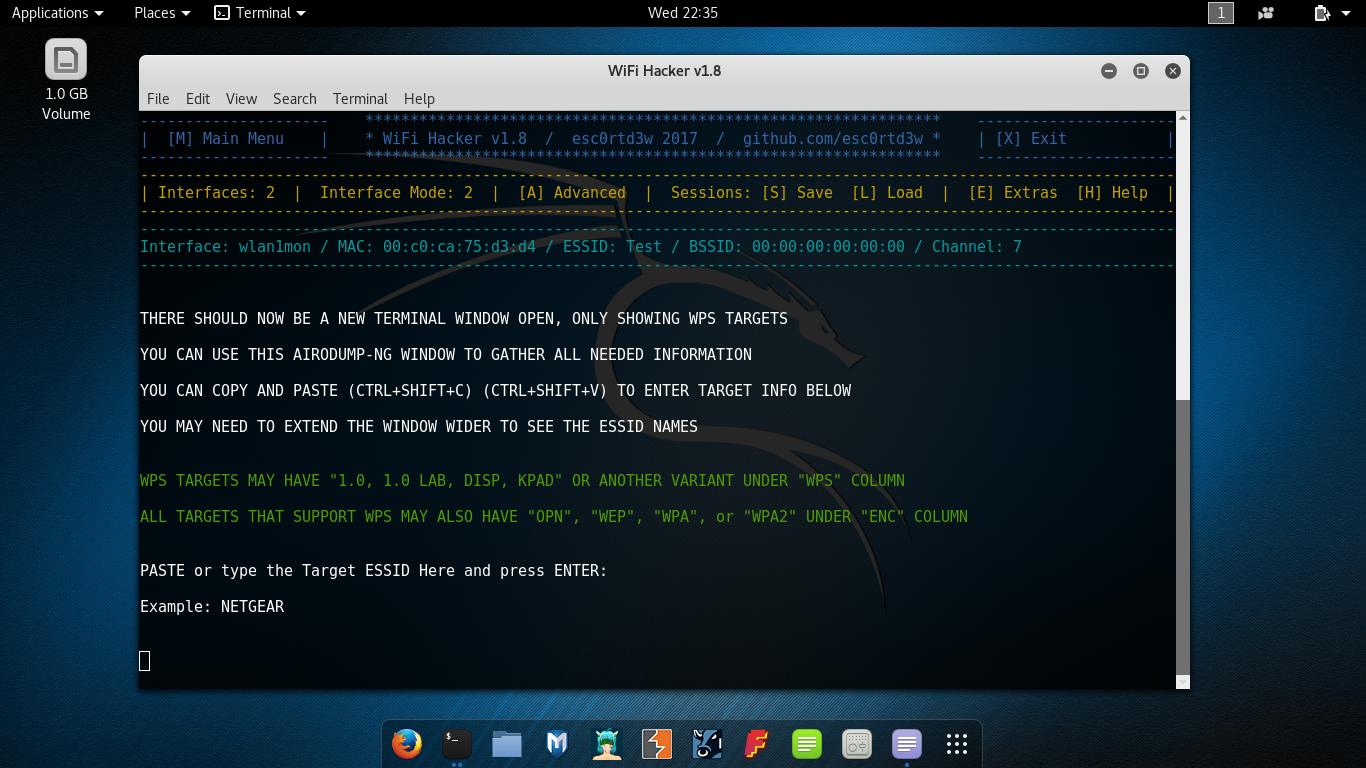The image size is (1366, 768).
Task: Click the terminal cursor input line
Action: pyautogui.click(x=145, y=660)
